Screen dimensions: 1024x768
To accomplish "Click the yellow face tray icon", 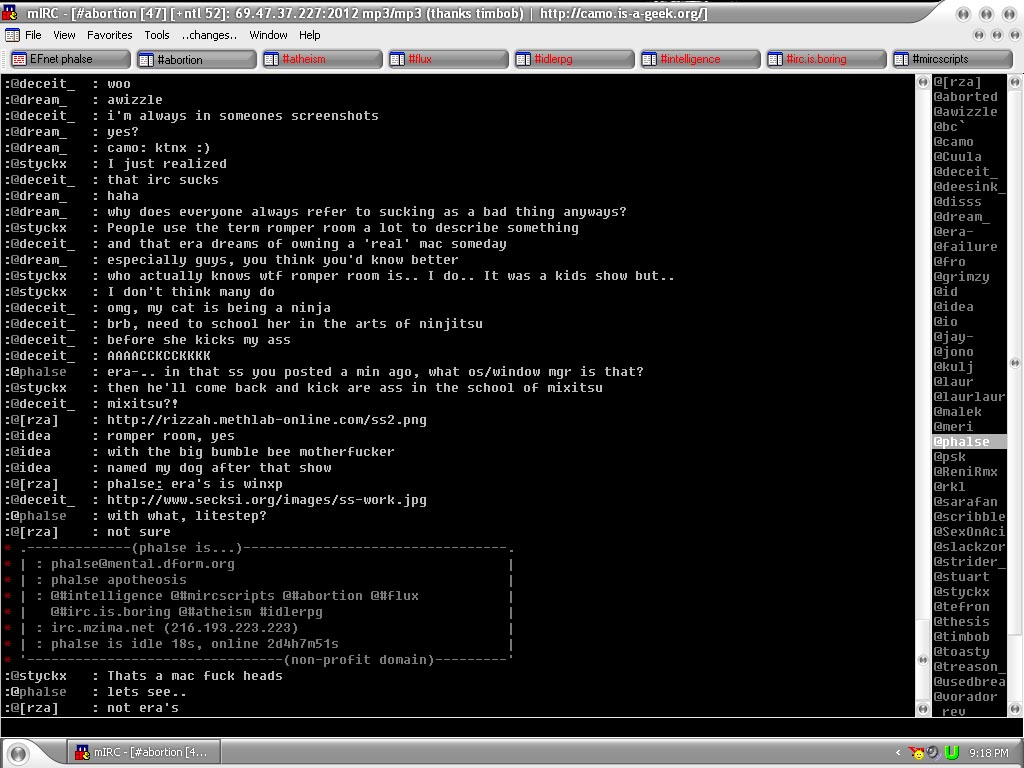I will (x=916, y=752).
